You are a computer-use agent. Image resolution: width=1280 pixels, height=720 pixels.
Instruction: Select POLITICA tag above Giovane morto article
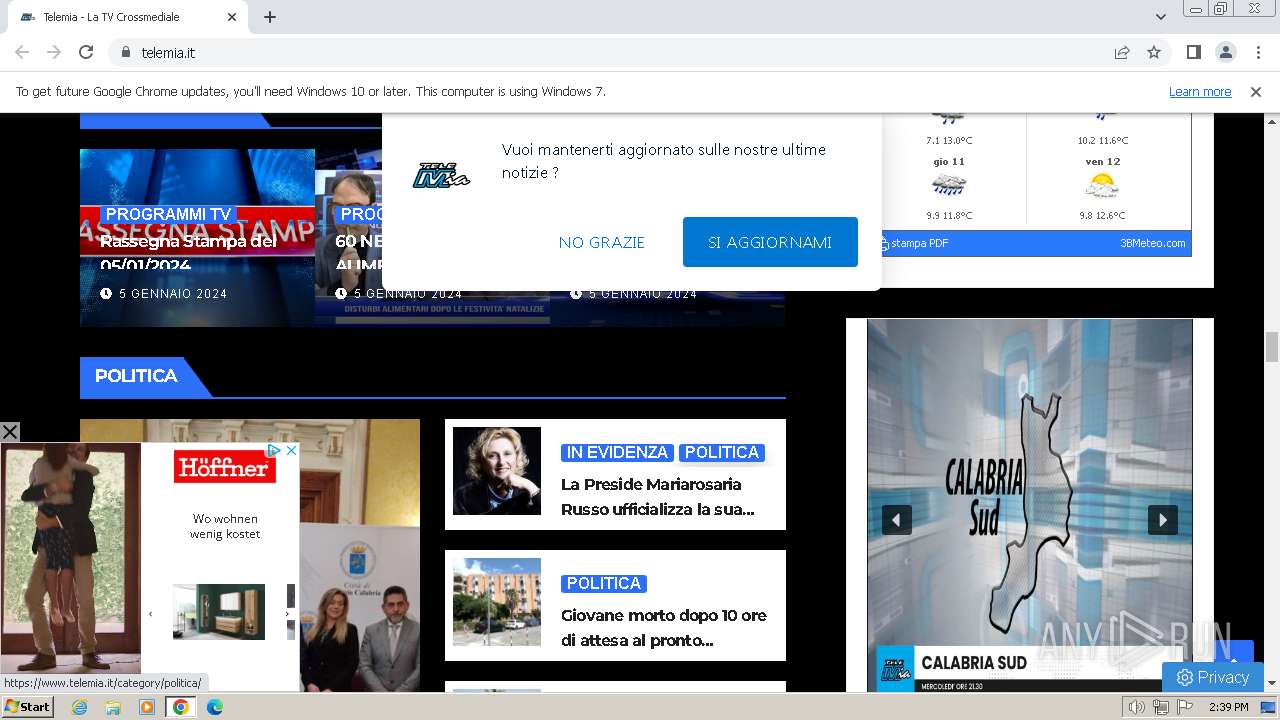603,583
